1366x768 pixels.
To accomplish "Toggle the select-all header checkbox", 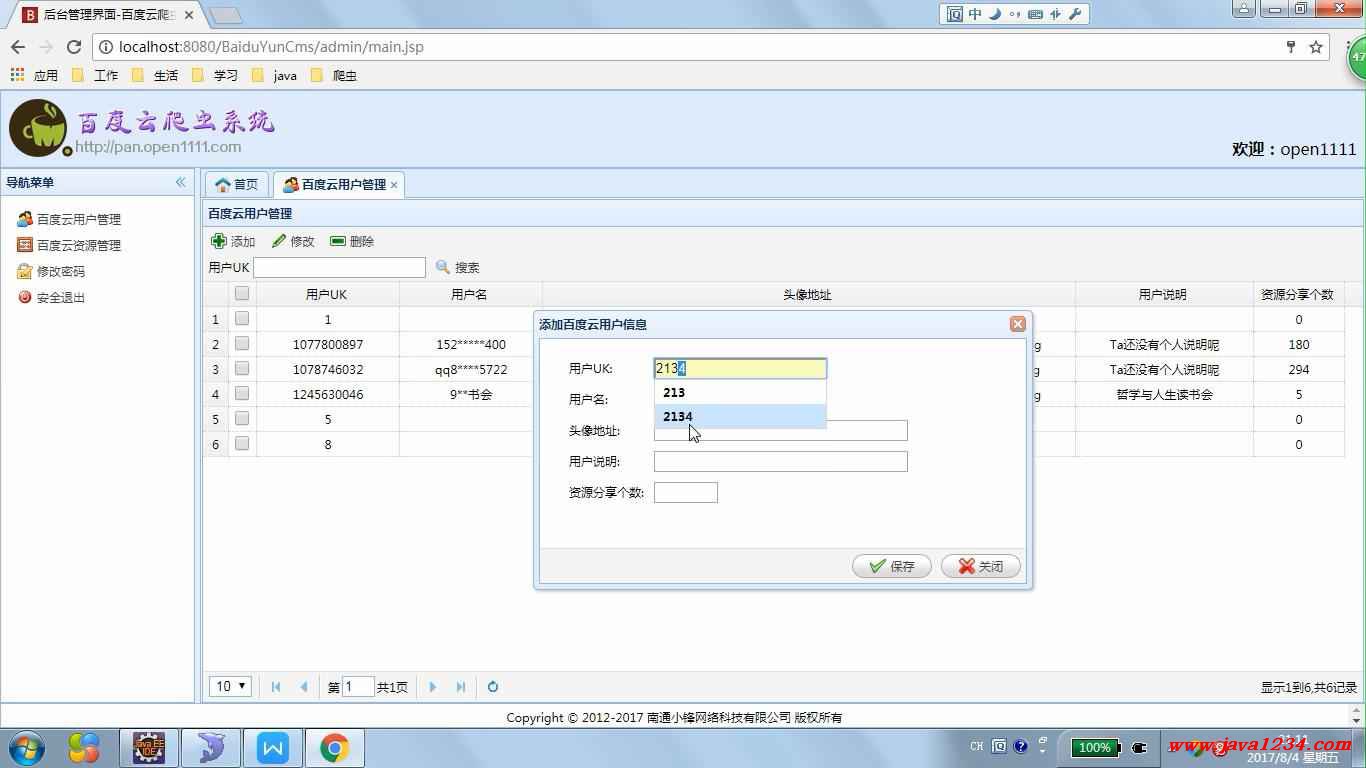I will (242, 294).
